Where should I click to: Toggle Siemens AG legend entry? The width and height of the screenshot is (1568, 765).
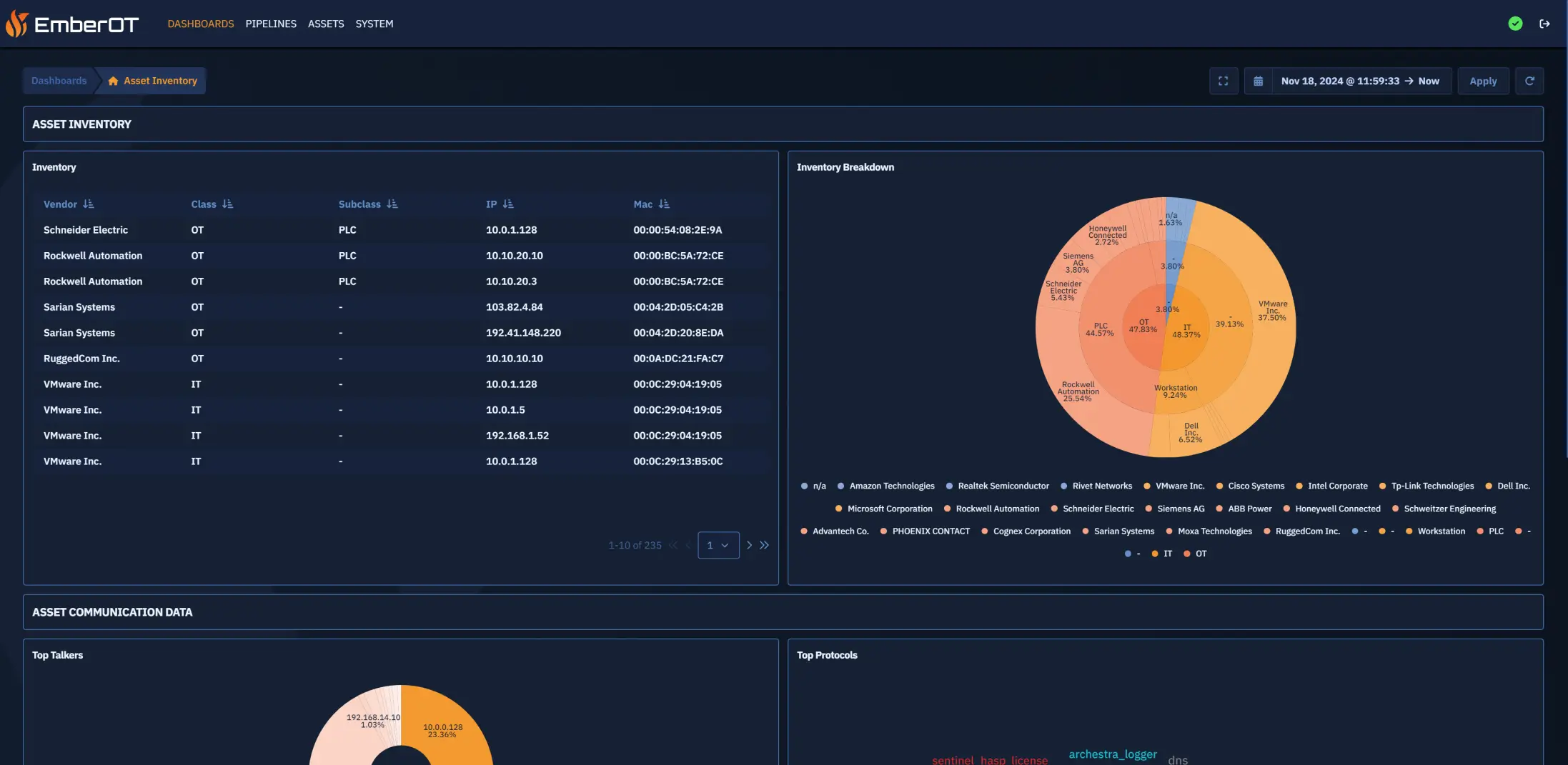click(x=1174, y=509)
